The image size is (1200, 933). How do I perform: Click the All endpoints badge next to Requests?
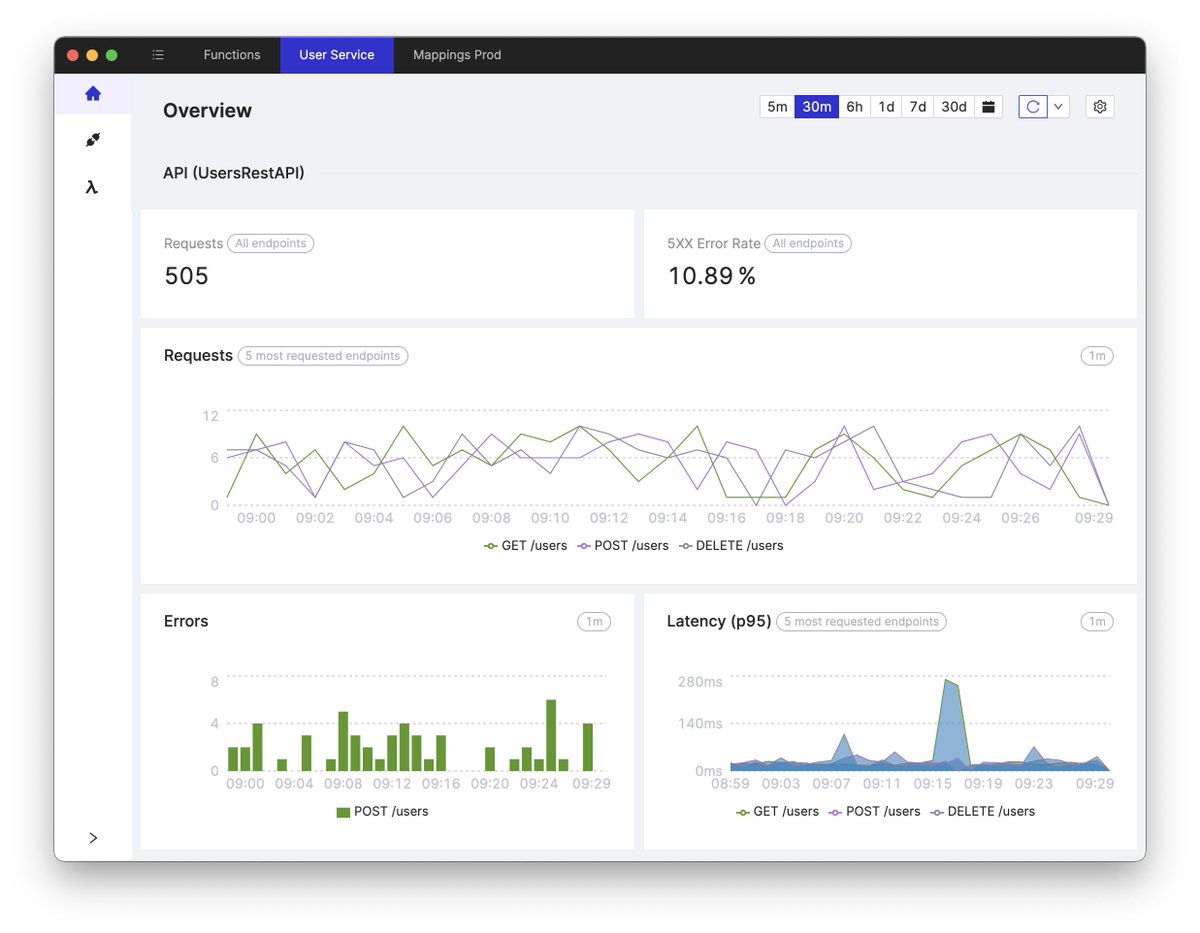pyautogui.click(x=270, y=243)
